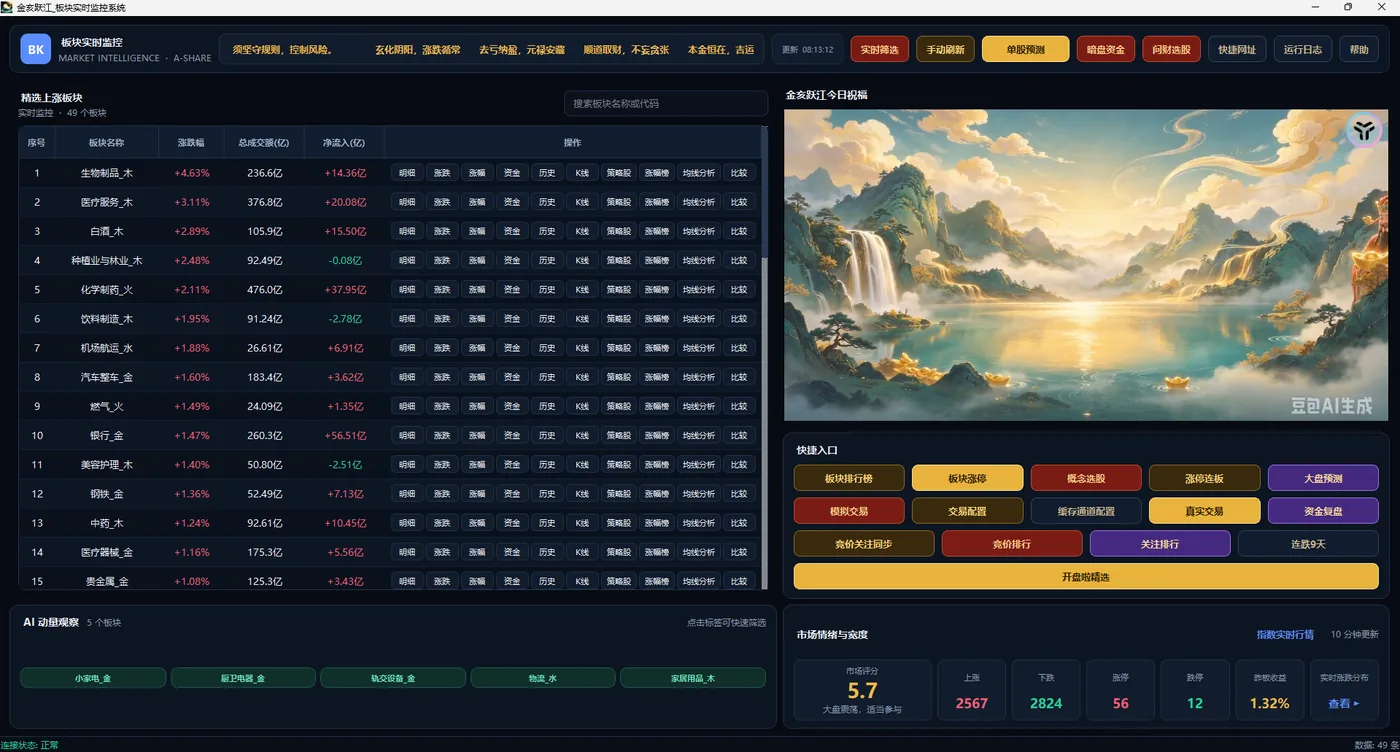Open 快捷网址 menu

click(1237, 49)
